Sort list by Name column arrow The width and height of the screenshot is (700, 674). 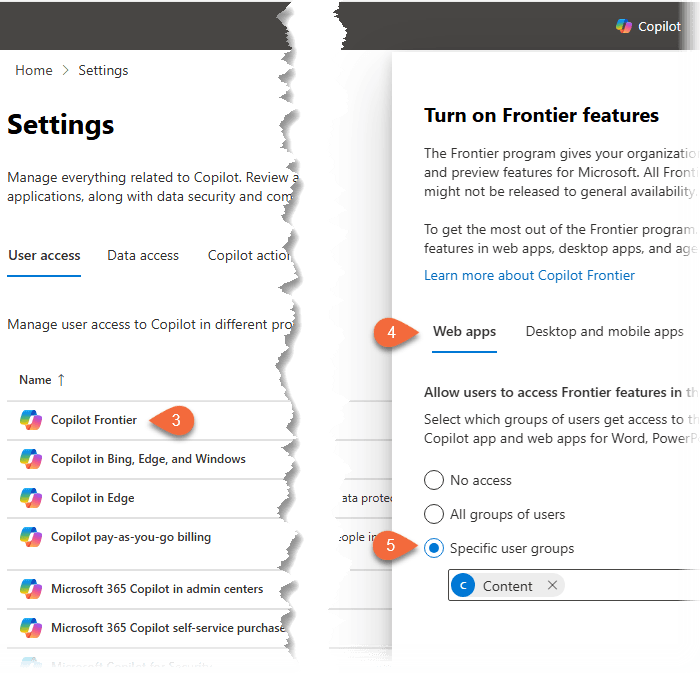point(61,380)
